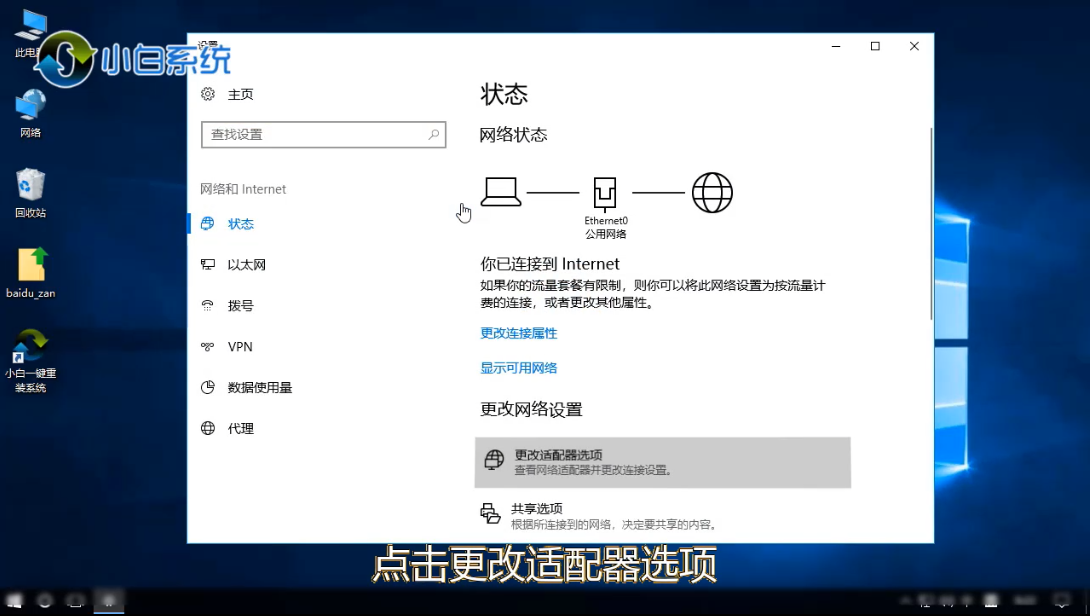Click the 公用网络 label under Ethernet0

[605, 234]
